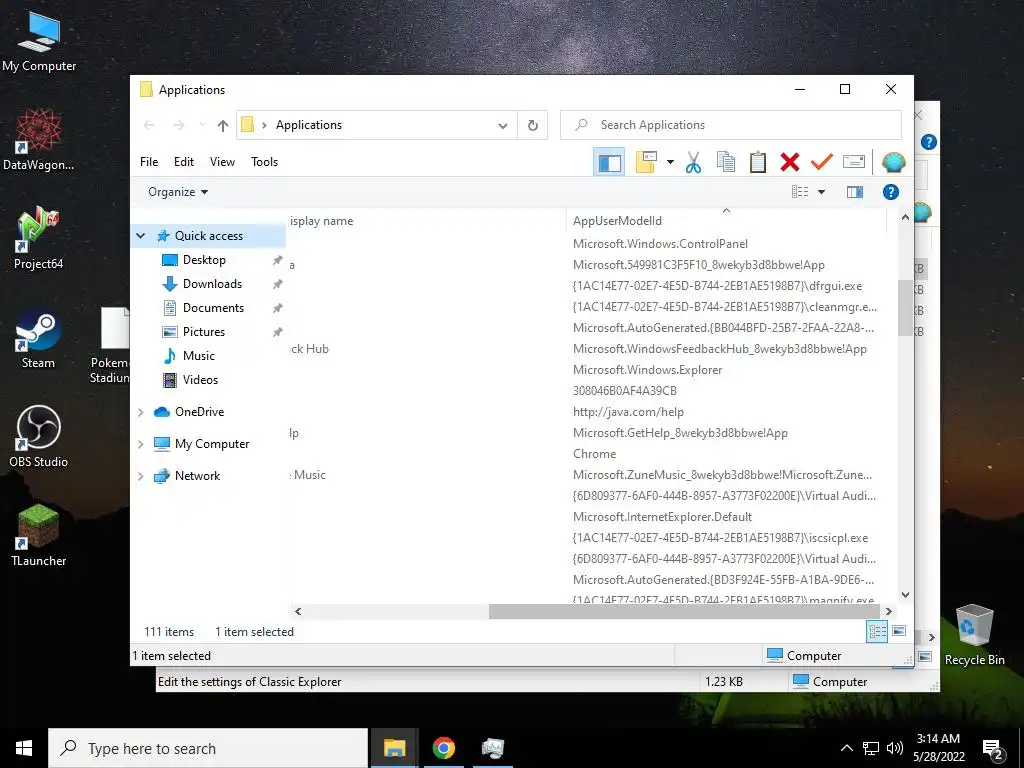Open the Windows Start button

coord(24,748)
